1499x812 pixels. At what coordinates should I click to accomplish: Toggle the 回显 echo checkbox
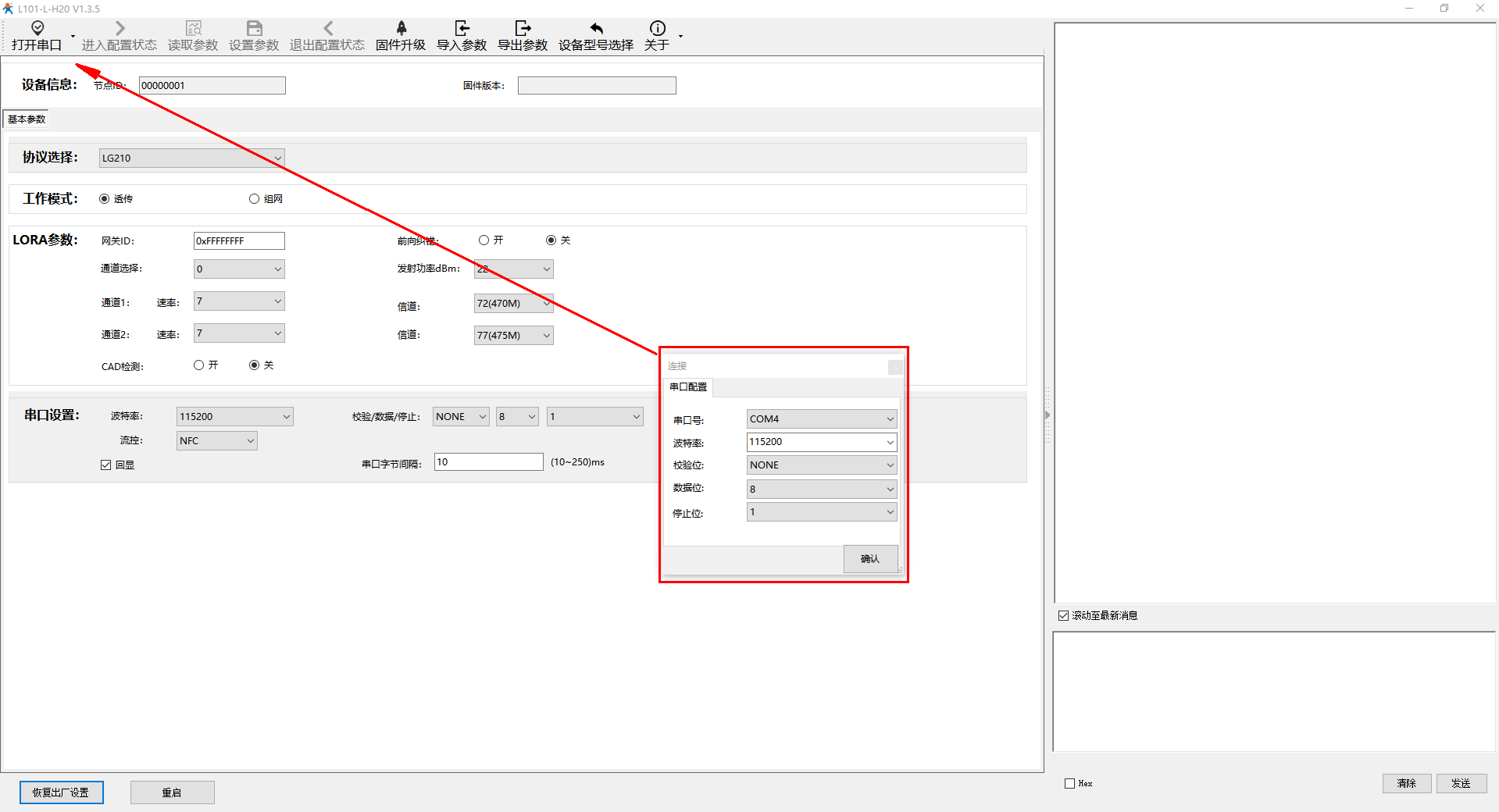pyautogui.click(x=106, y=465)
